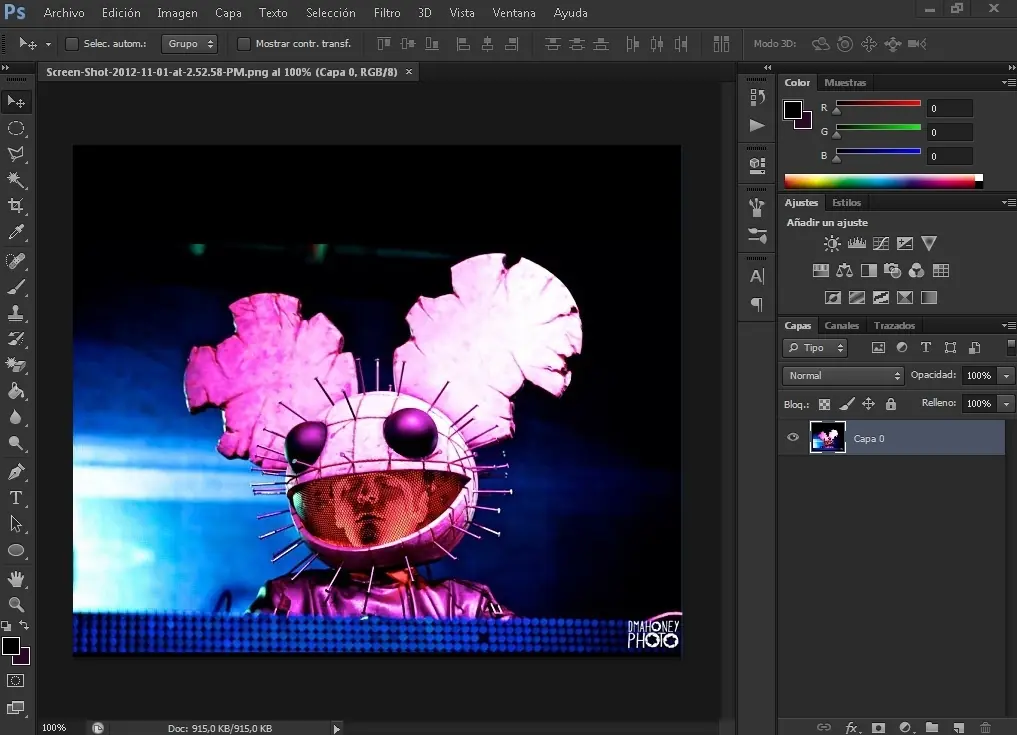Add a Levels adjustment
1017x735 pixels.
tap(856, 243)
